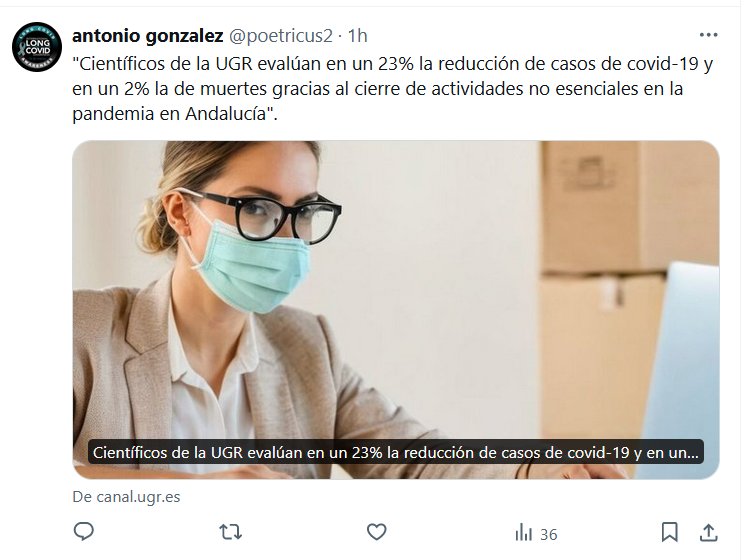This screenshot has width=748, height=560.
Task: Click the eyeglasses in the article photo
Action: pos(267,215)
